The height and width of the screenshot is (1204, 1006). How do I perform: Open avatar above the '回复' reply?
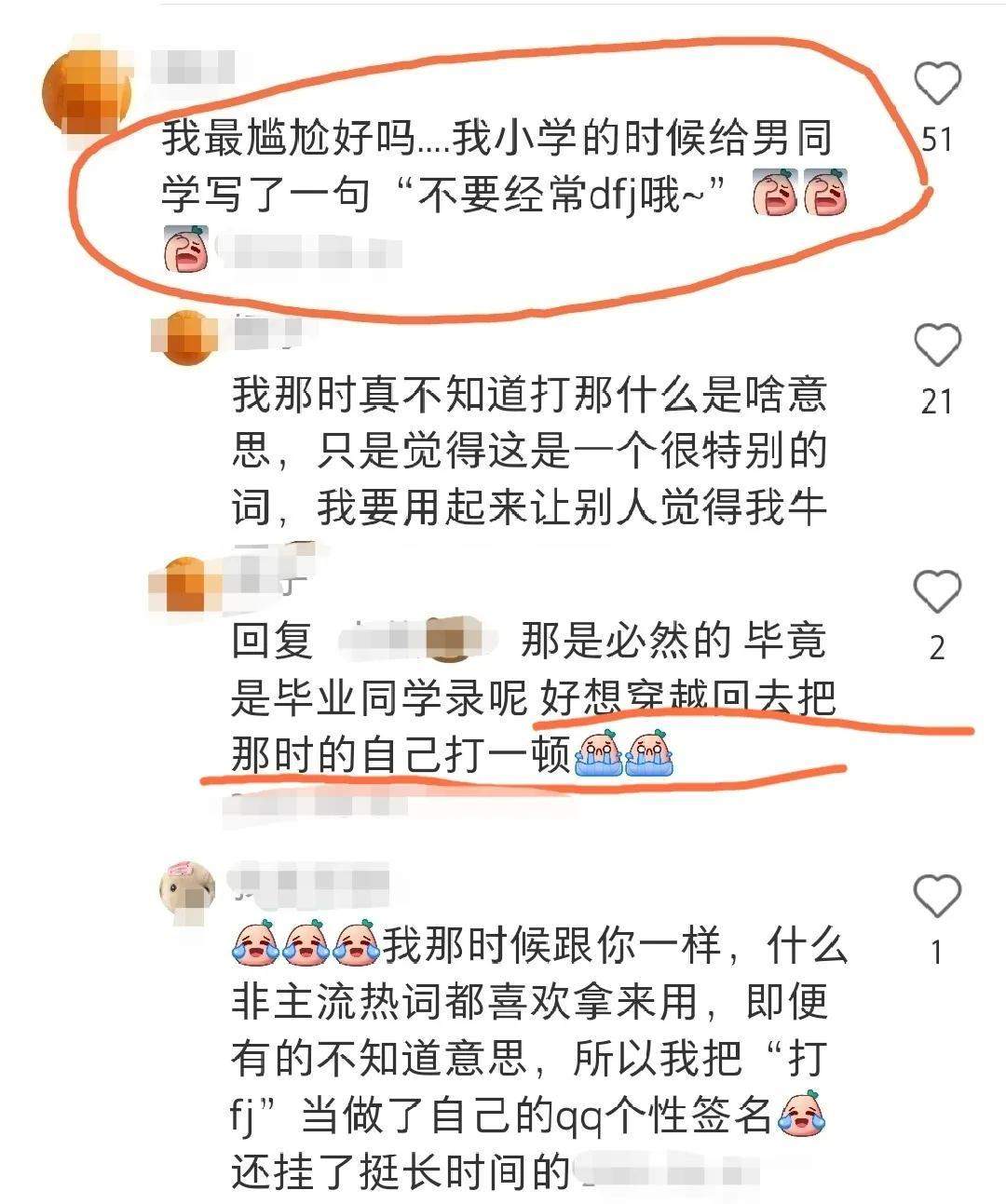tap(187, 585)
